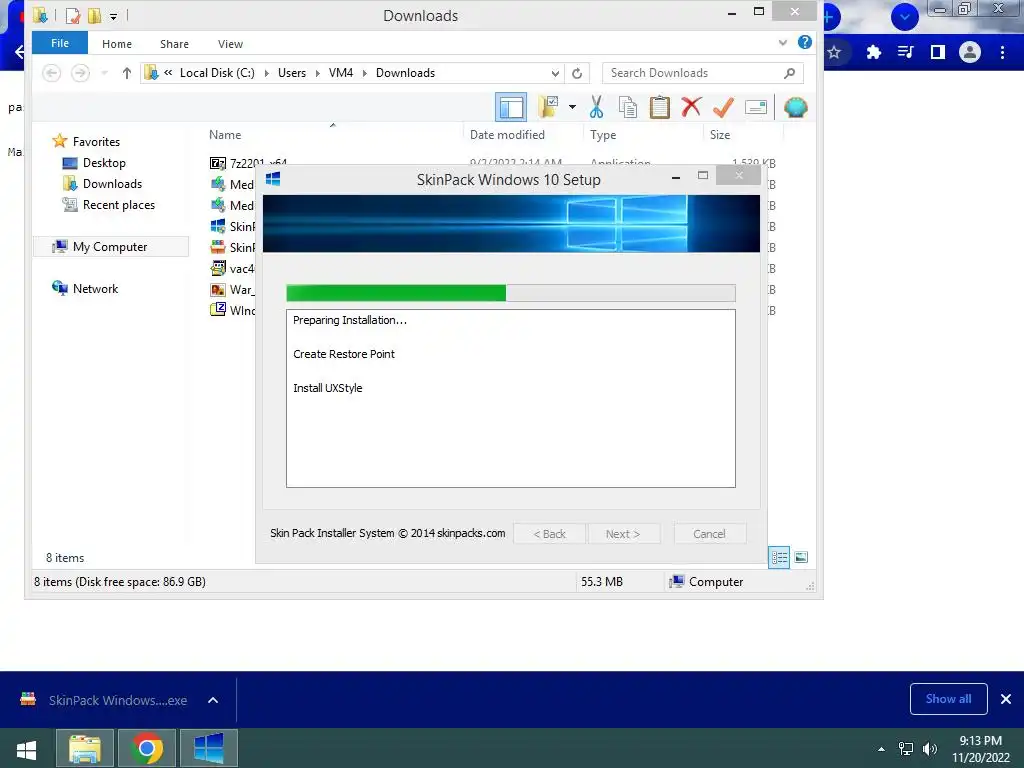The image size is (1024, 768).
Task: Sort files by the Type column
Action: point(603,135)
